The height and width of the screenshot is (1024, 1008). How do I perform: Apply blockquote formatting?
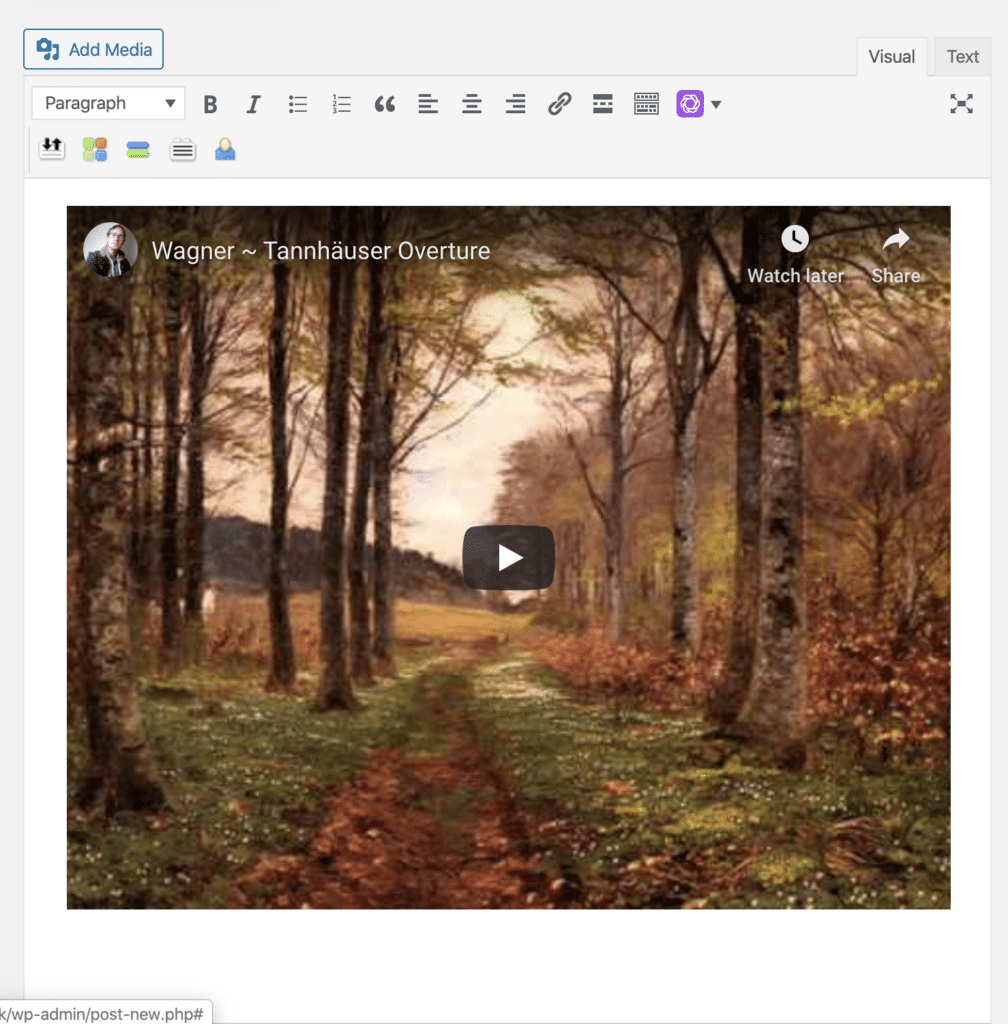pos(385,104)
